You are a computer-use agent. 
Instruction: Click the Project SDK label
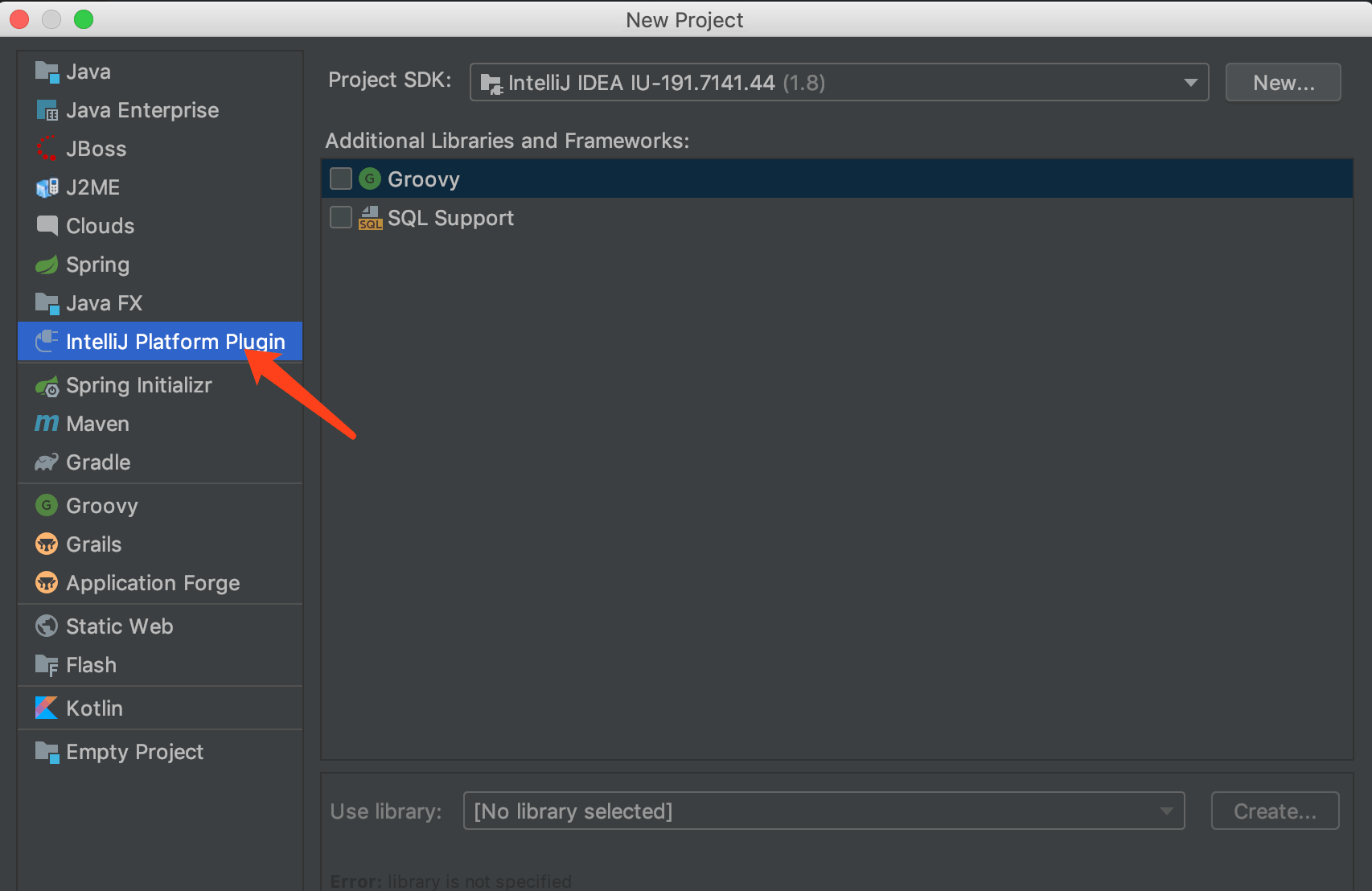tap(390, 80)
